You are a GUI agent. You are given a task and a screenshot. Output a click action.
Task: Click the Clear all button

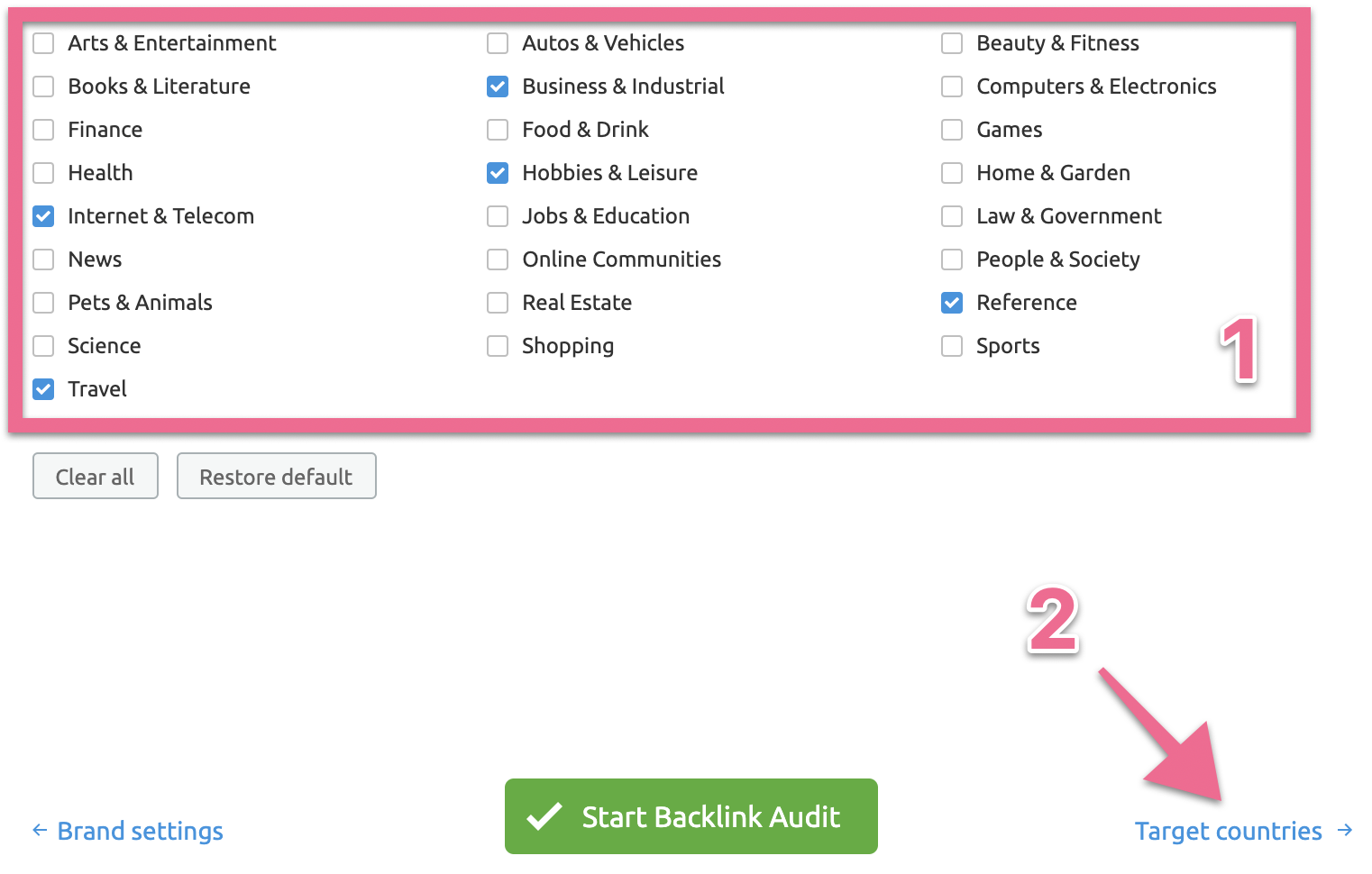pyautogui.click(x=96, y=477)
